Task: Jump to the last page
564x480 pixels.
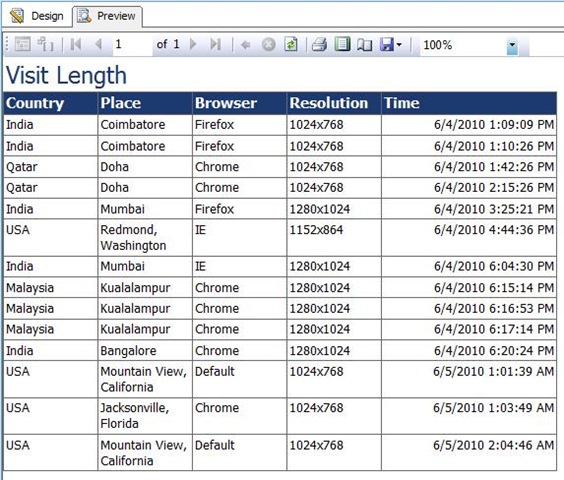Action: (x=215, y=45)
